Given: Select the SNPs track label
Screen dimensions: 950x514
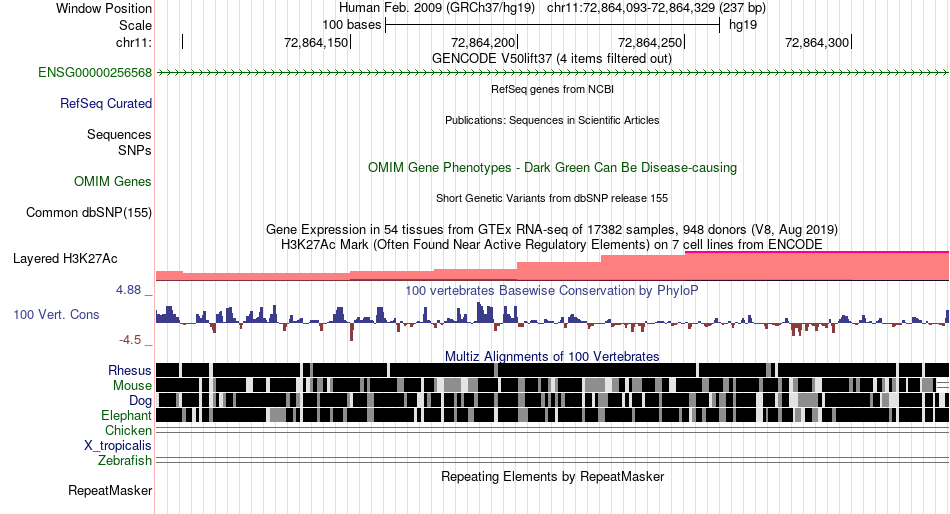Looking at the screenshot, I should 135,150.
